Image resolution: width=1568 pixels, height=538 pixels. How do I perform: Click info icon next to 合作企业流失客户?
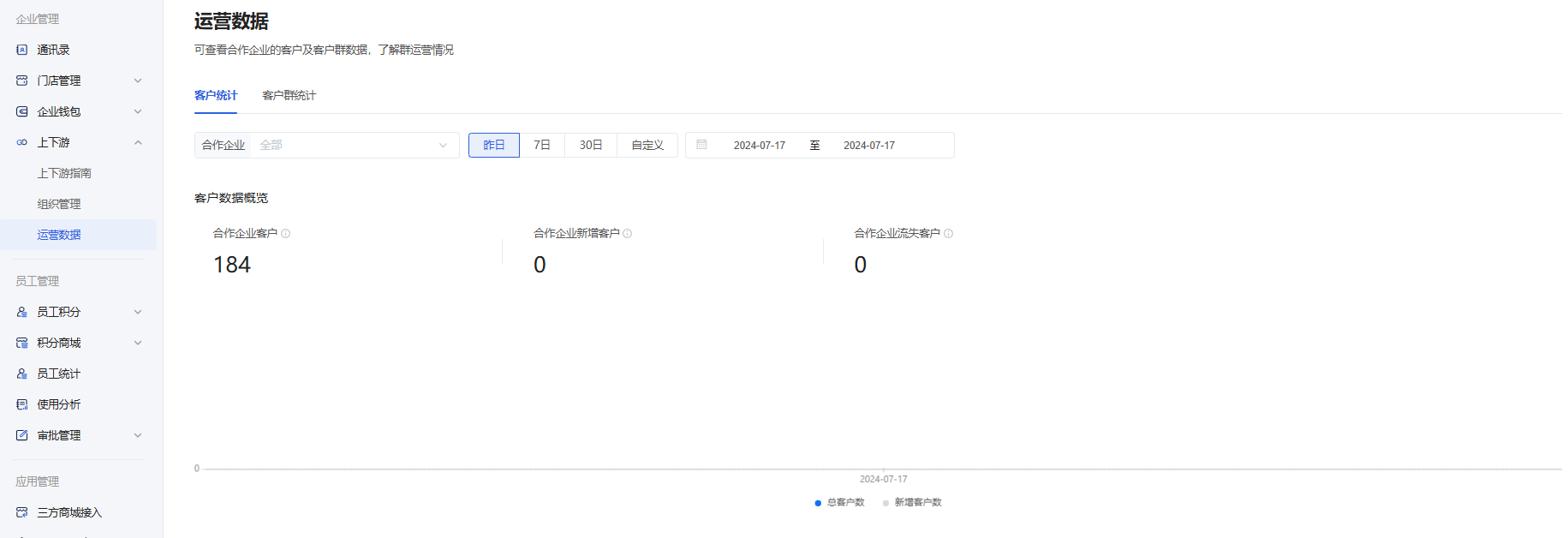coord(949,233)
